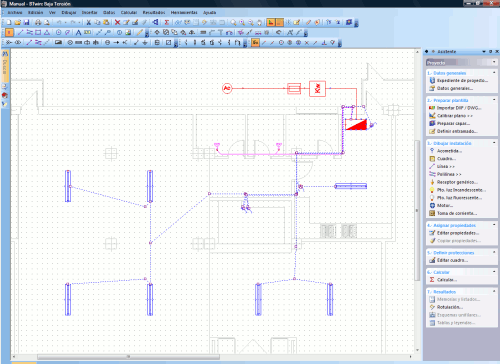Open the Proyecto dropdown in Asistente panel
Image resolution: width=500 pixels, height=364 pixels.
(462, 62)
